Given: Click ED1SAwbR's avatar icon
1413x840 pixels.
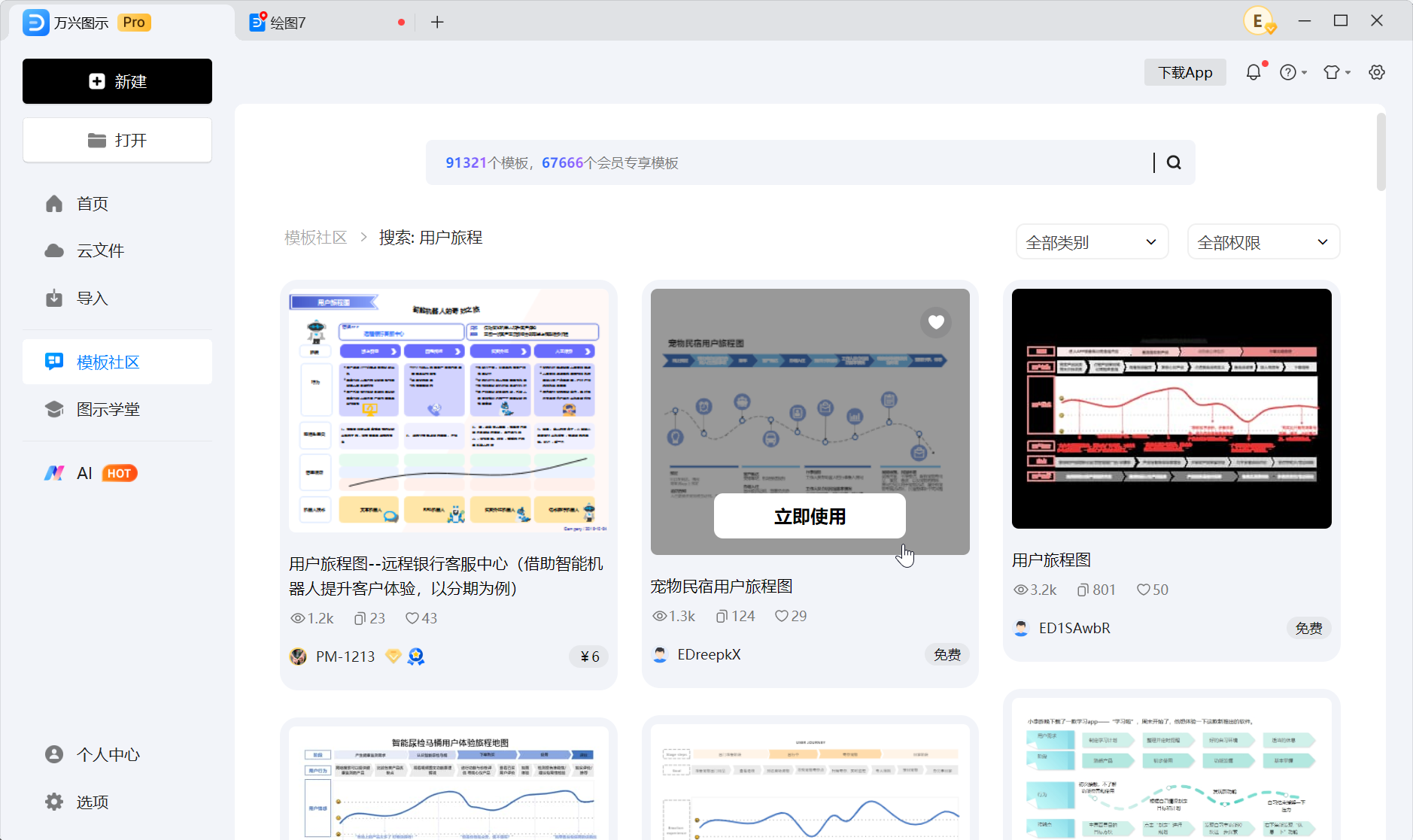Looking at the screenshot, I should (1021, 628).
